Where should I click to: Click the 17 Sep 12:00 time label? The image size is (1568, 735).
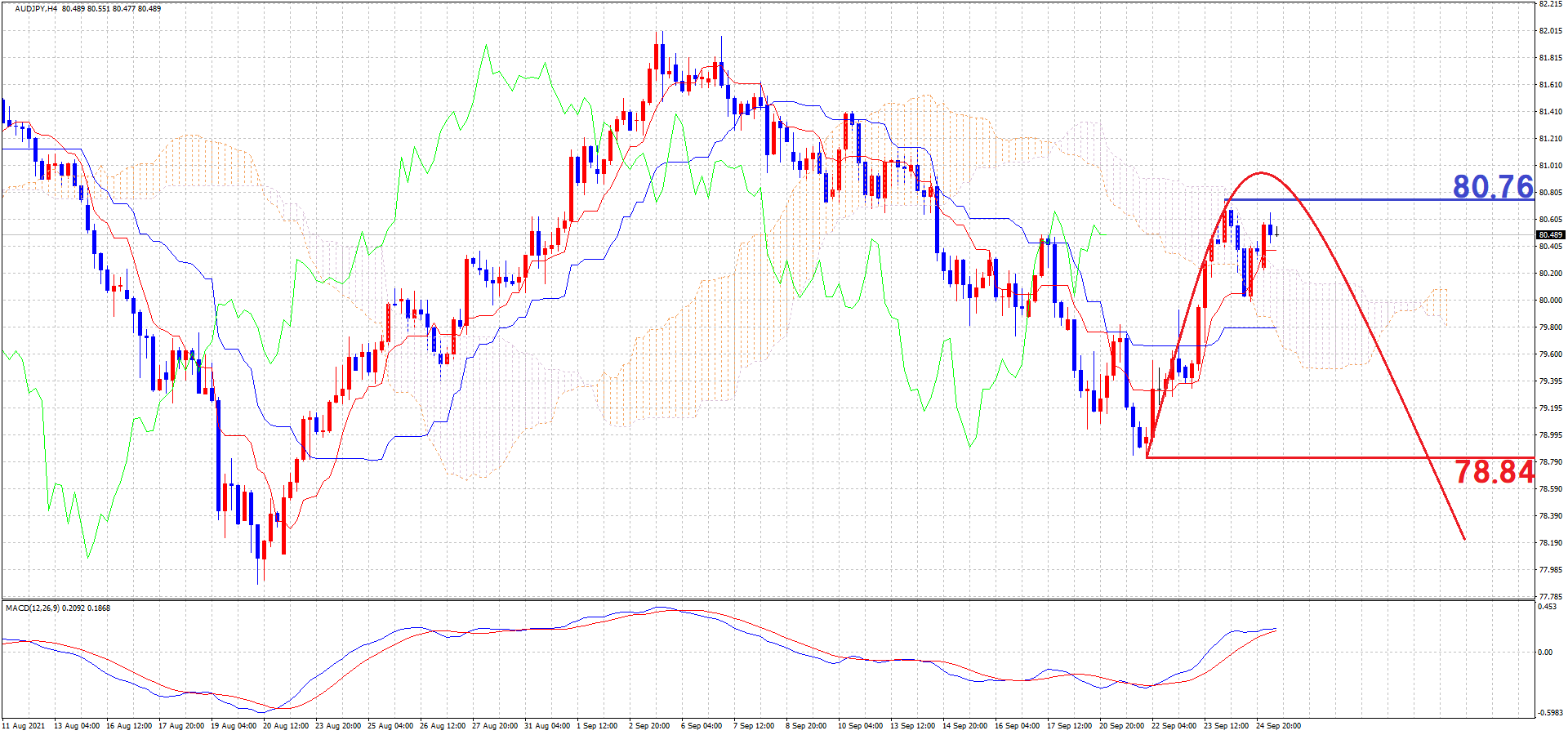point(1069,726)
